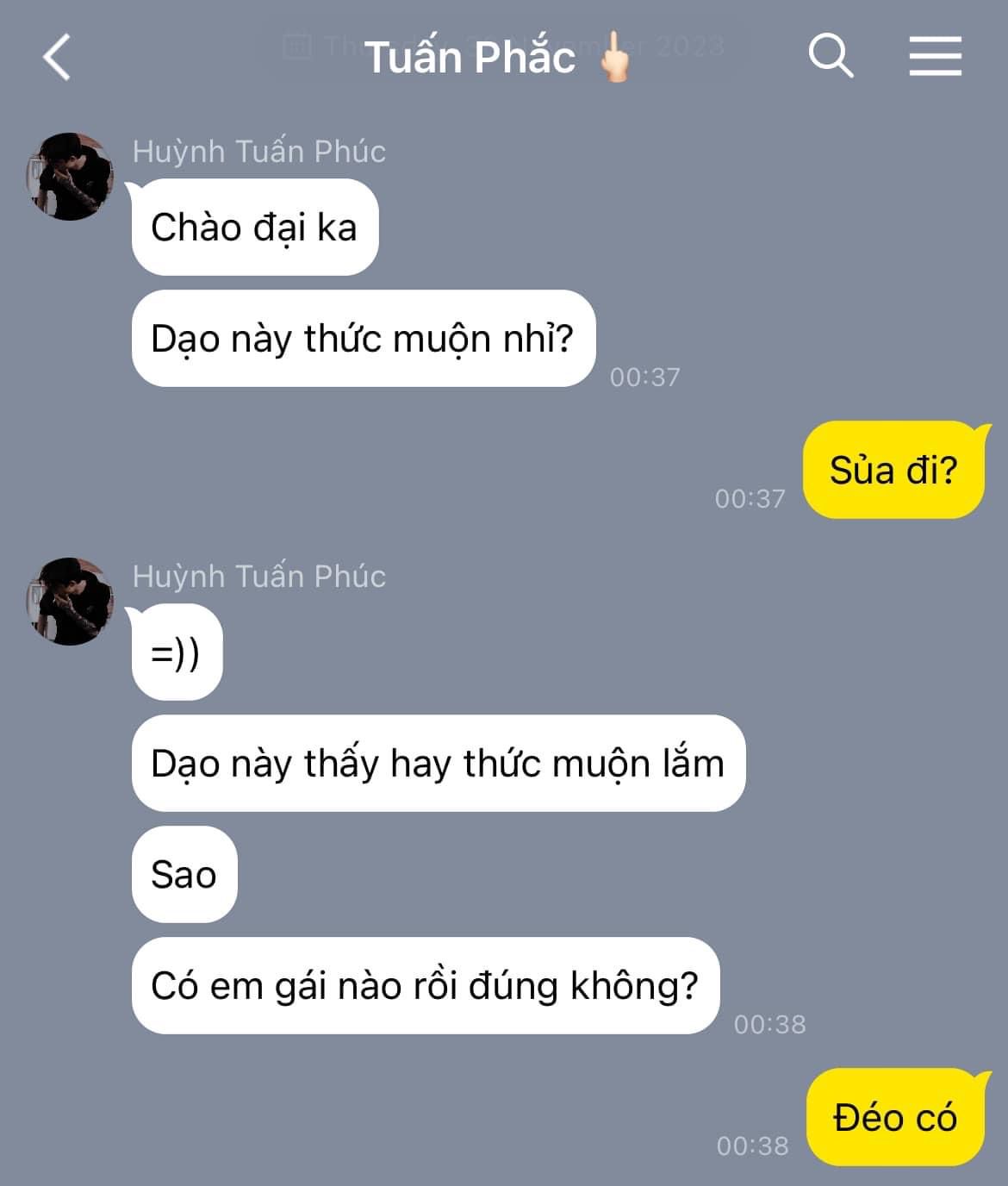Tap the faded calendar date icon in header
This screenshot has height=1186, width=1008.
point(296,45)
